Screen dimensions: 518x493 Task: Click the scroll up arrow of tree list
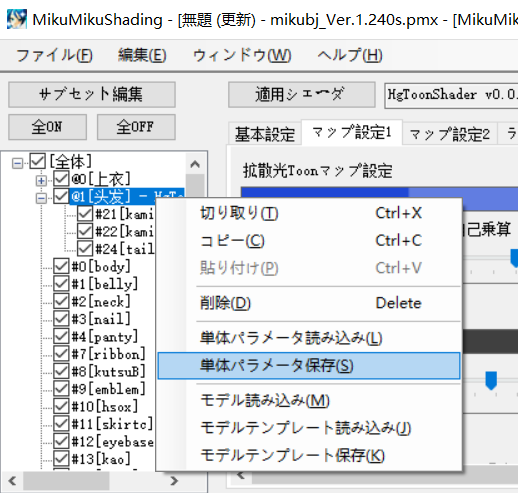tap(195, 164)
